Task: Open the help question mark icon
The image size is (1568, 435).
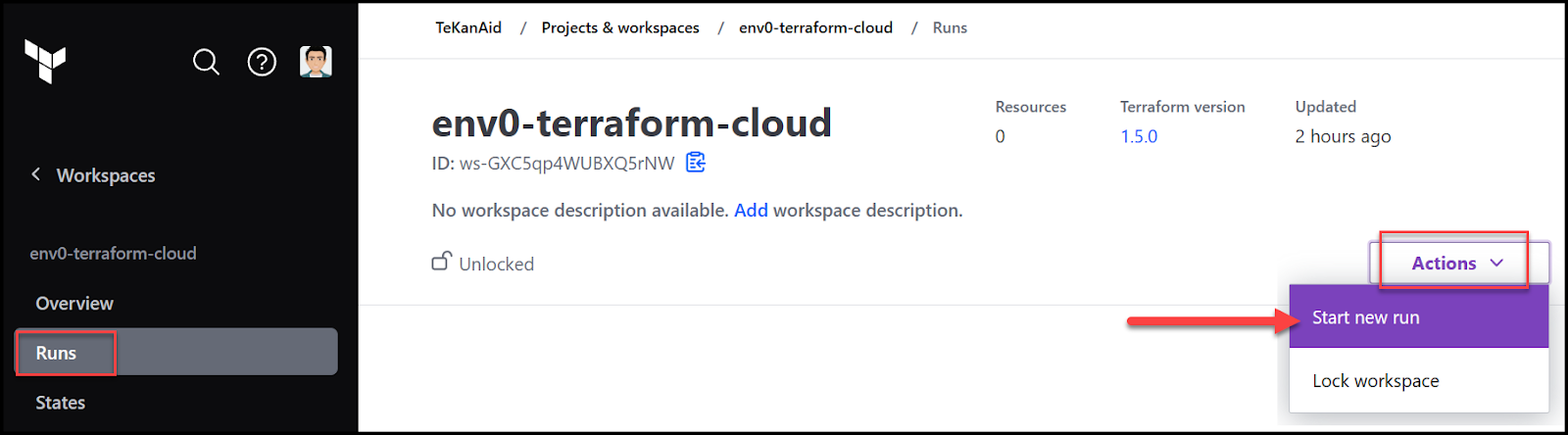Action: pyautogui.click(x=262, y=62)
